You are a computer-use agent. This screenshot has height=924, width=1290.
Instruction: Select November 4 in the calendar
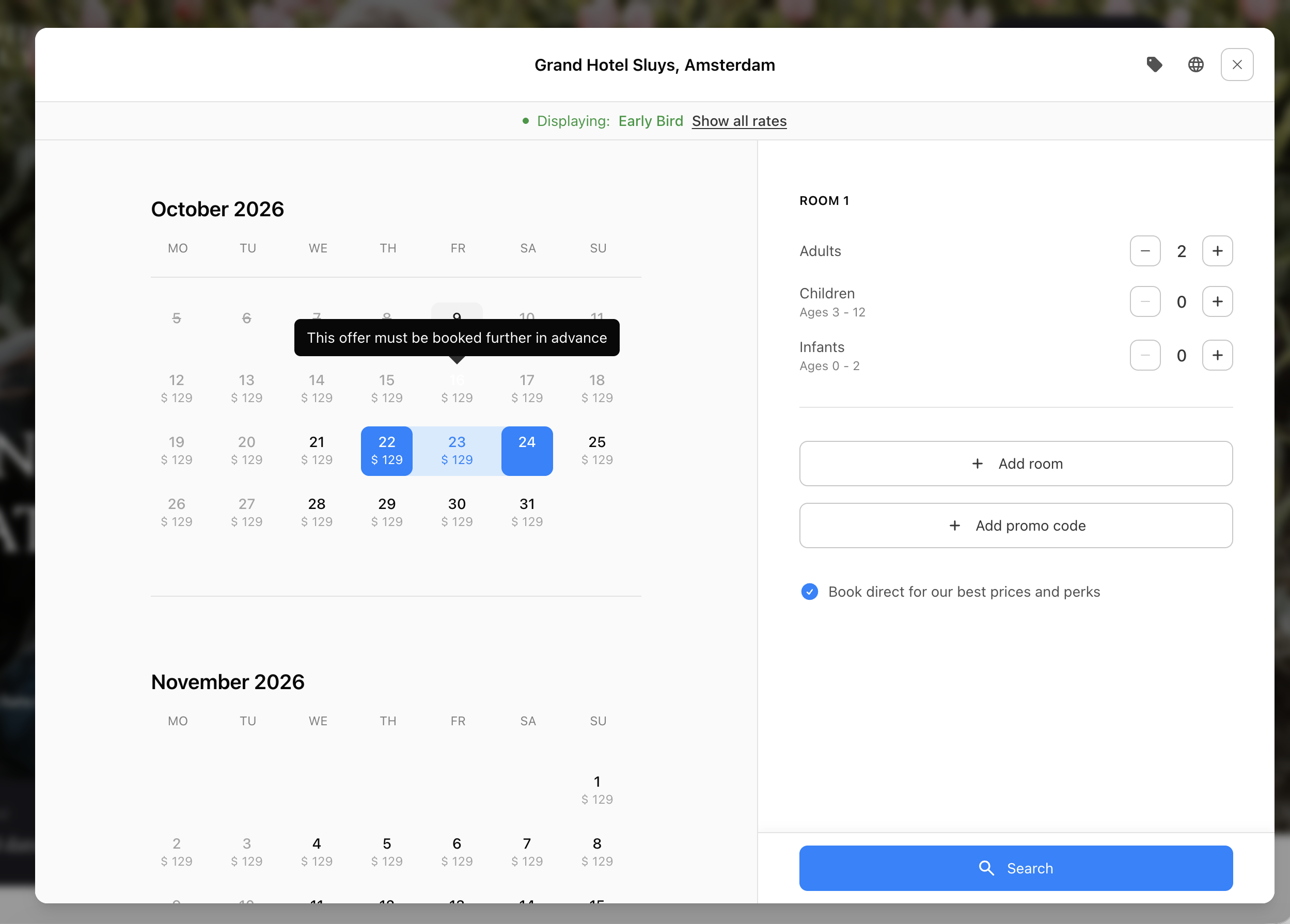click(317, 852)
